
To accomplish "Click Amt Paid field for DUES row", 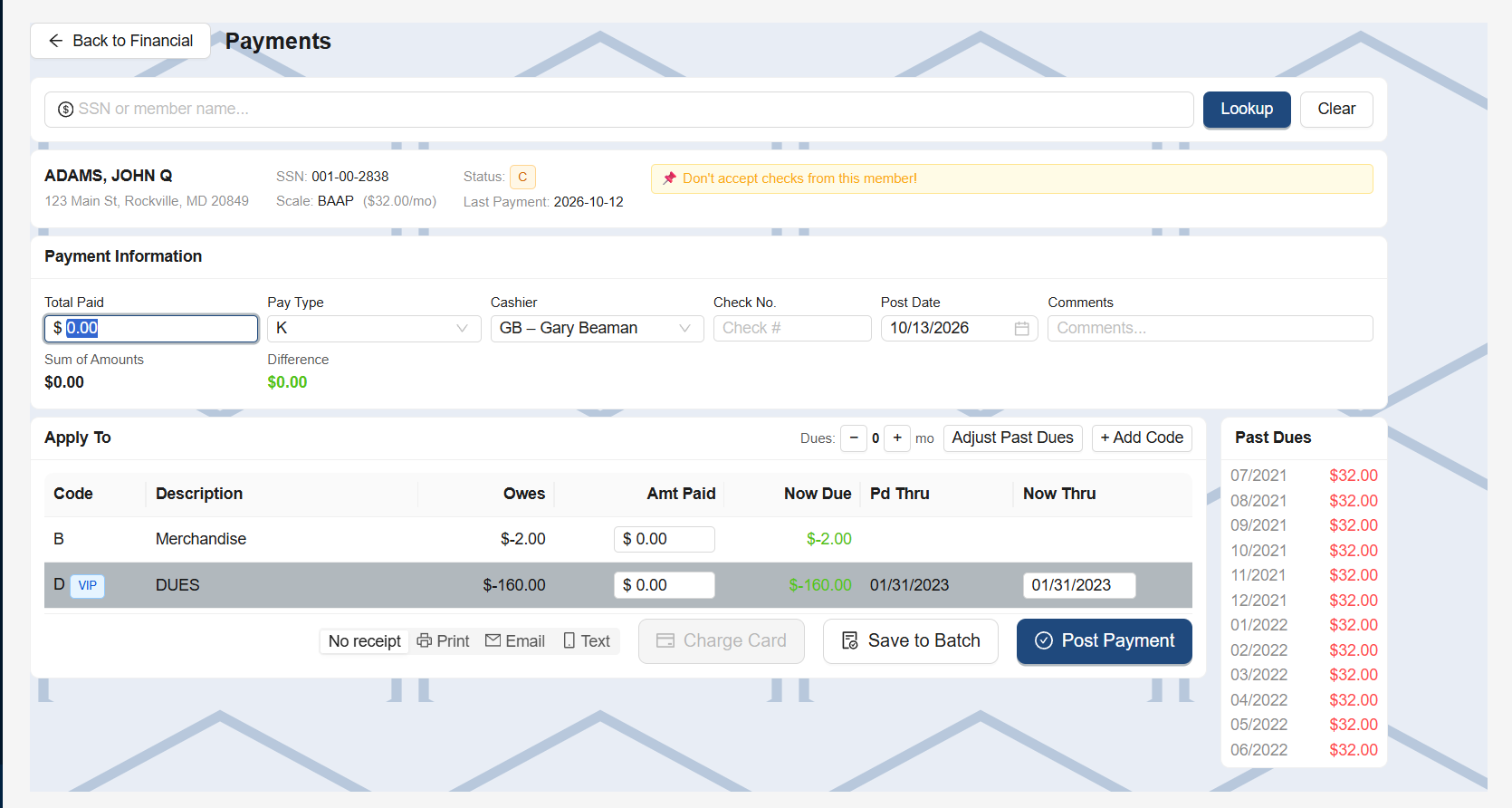I will click(x=665, y=586).
